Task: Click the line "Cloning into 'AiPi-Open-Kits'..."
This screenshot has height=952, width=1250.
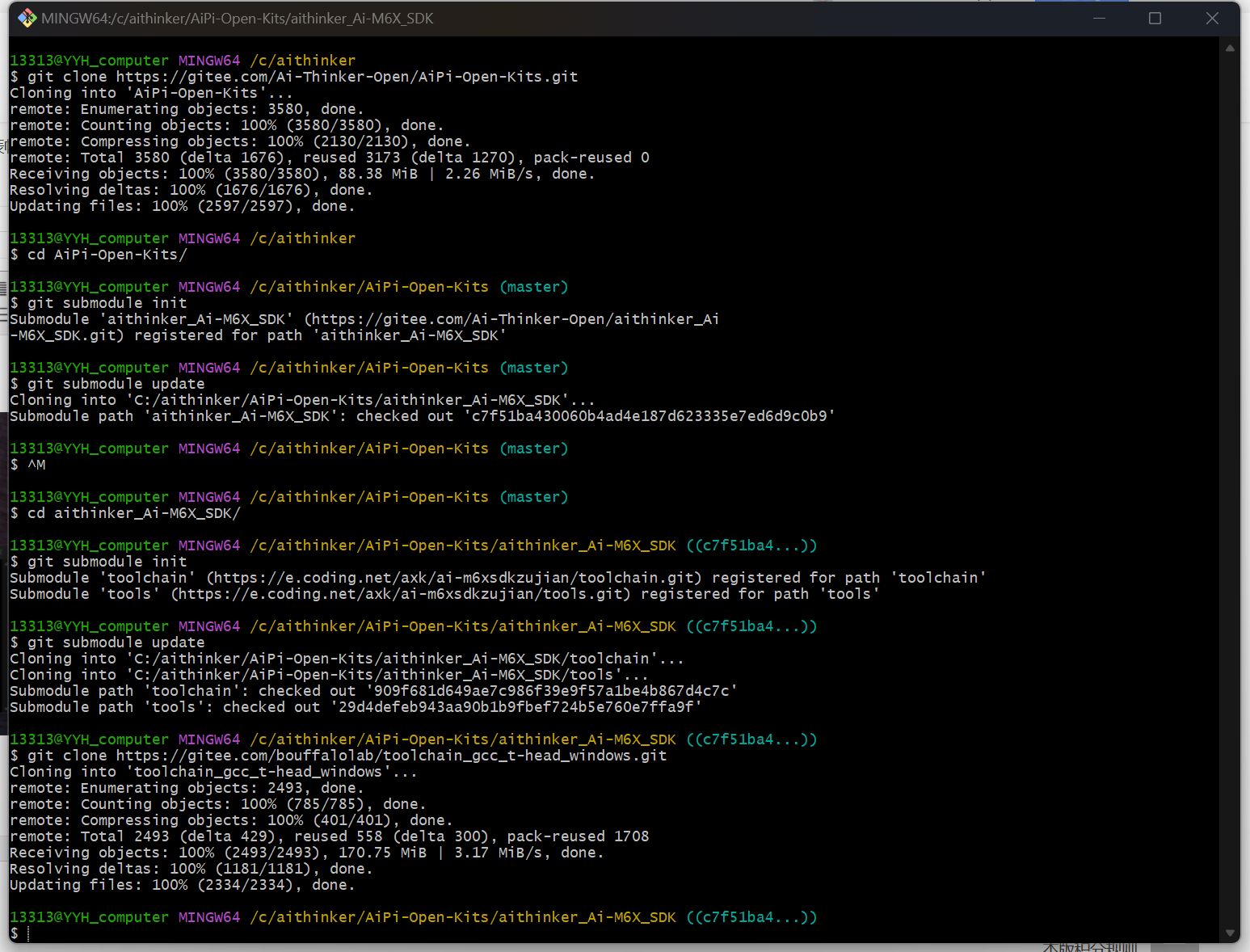Action: (152, 93)
